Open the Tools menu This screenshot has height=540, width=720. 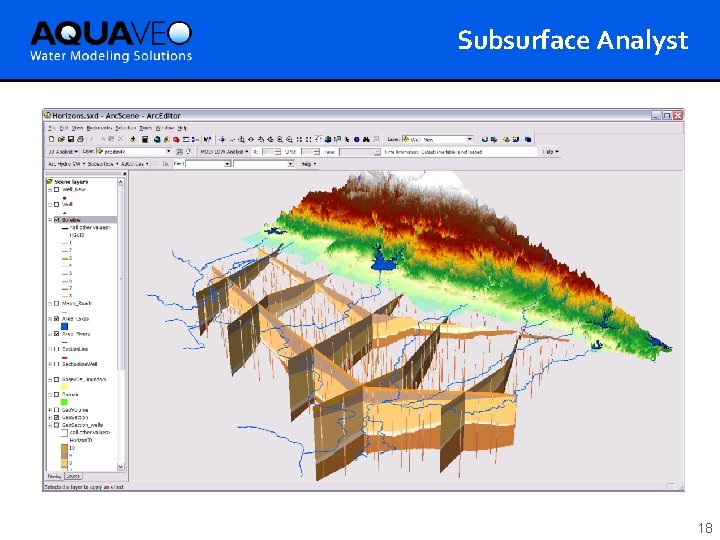146,128
